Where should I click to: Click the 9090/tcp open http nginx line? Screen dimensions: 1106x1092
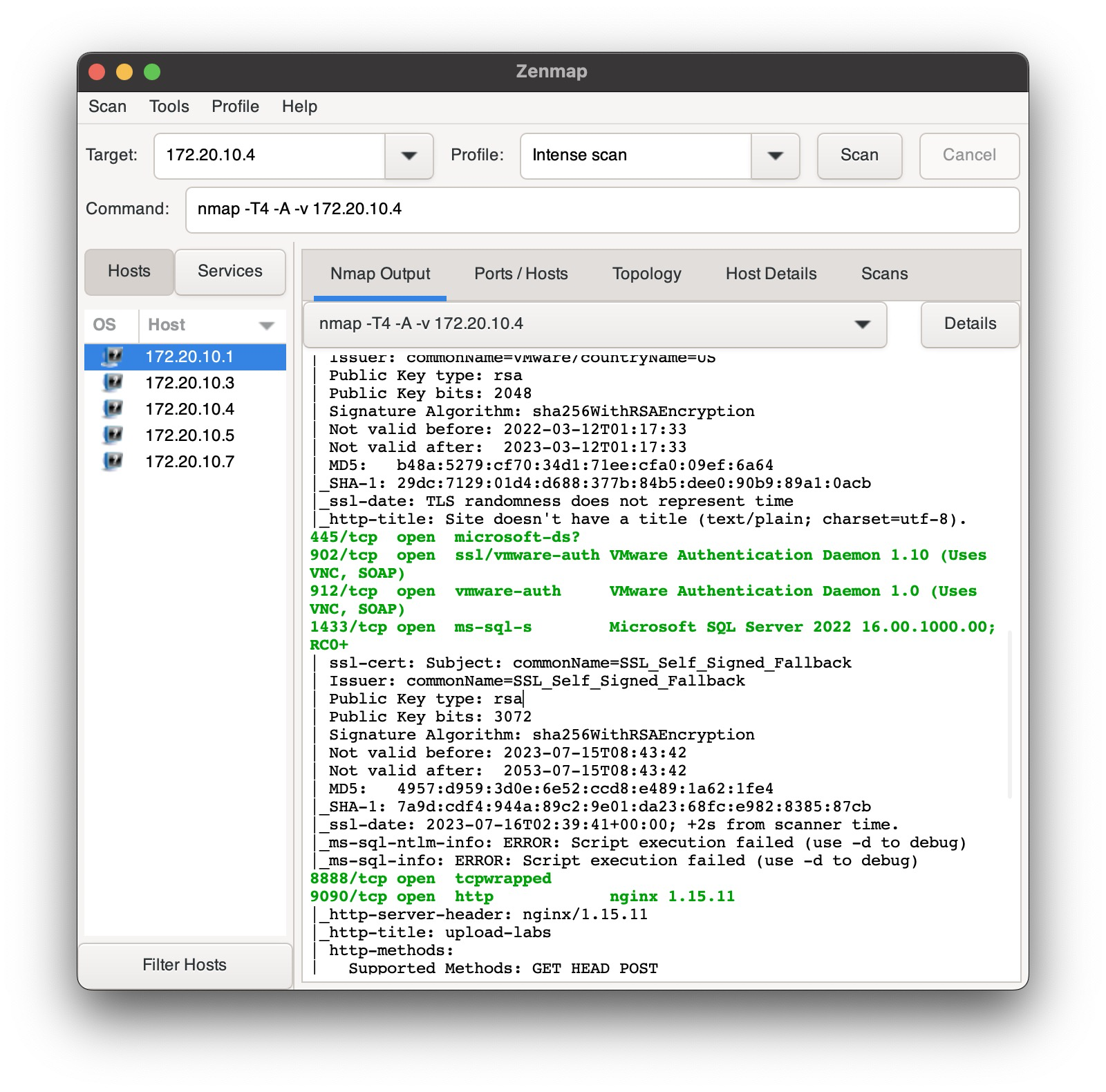[x=522, y=897]
